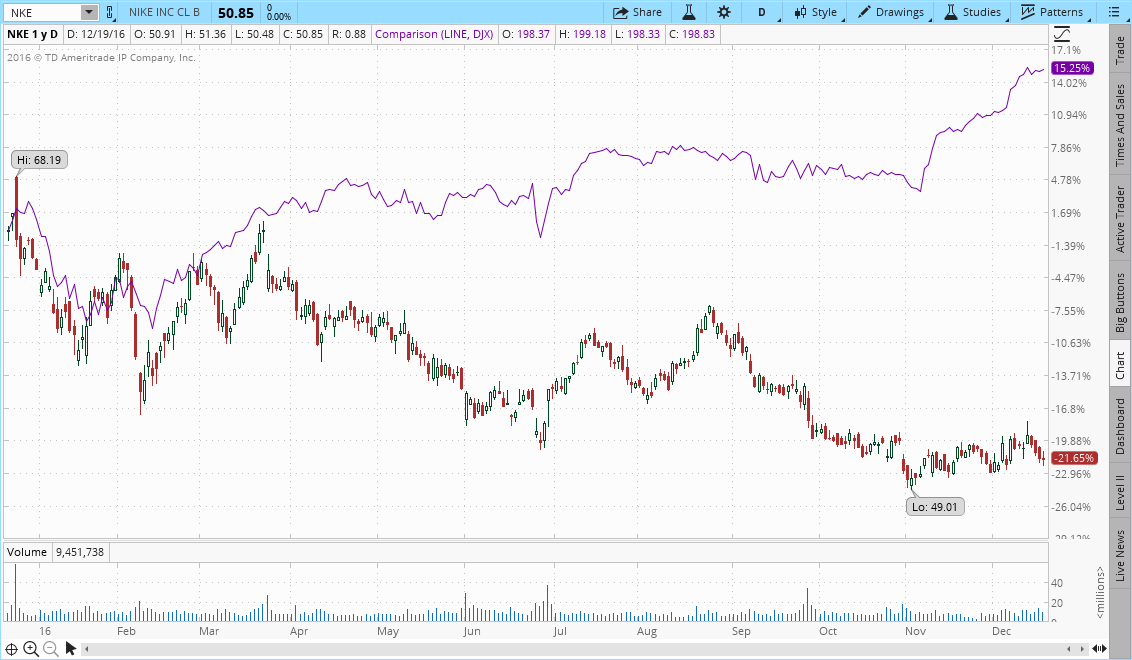Screen dimensions: 1132x660
Task: Click the chart scale toggle icon above price axis
Action: [x=1062, y=33]
